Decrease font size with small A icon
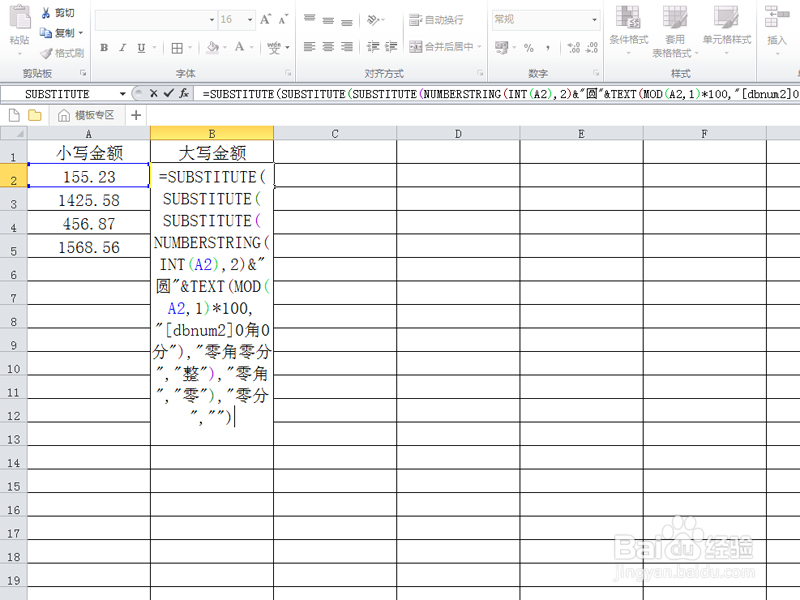The width and height of the screenshot is (800, 600). (x=283, y=19)
